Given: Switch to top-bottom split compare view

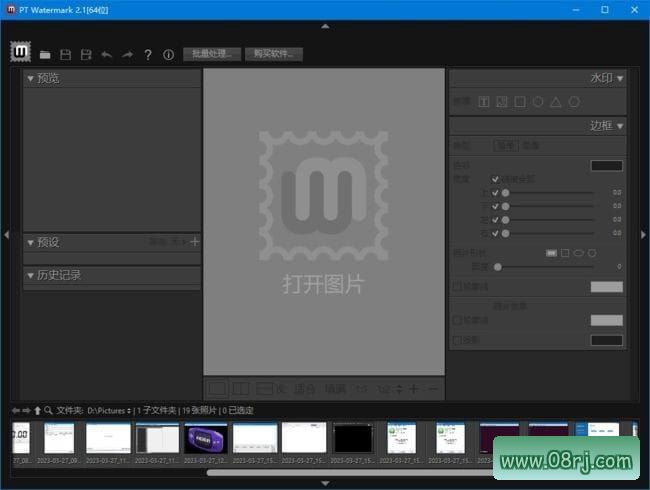Looking at the screenshot, I should (264, 389).
